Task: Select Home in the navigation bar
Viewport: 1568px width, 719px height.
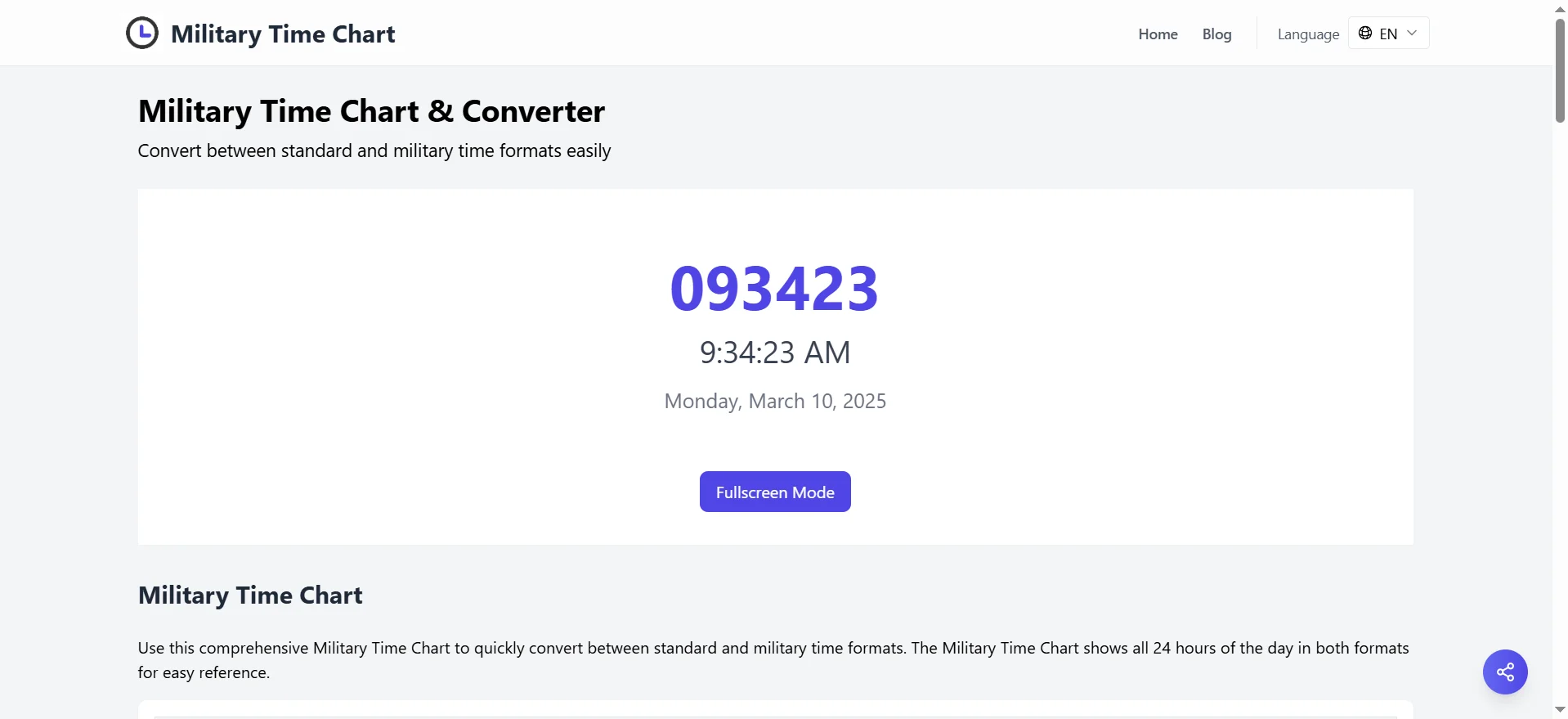Action: [1158, 34]
